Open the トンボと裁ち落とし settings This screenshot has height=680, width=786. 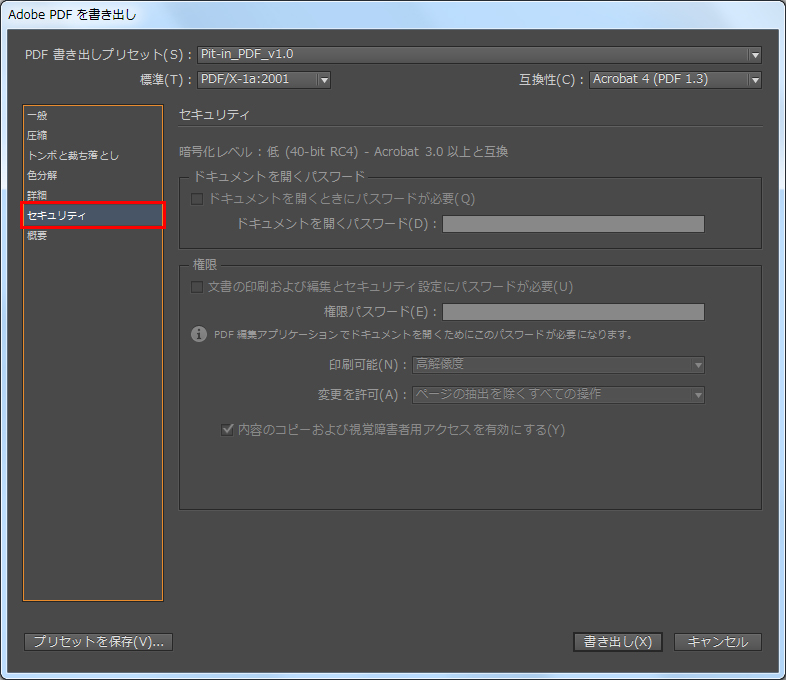73,155
